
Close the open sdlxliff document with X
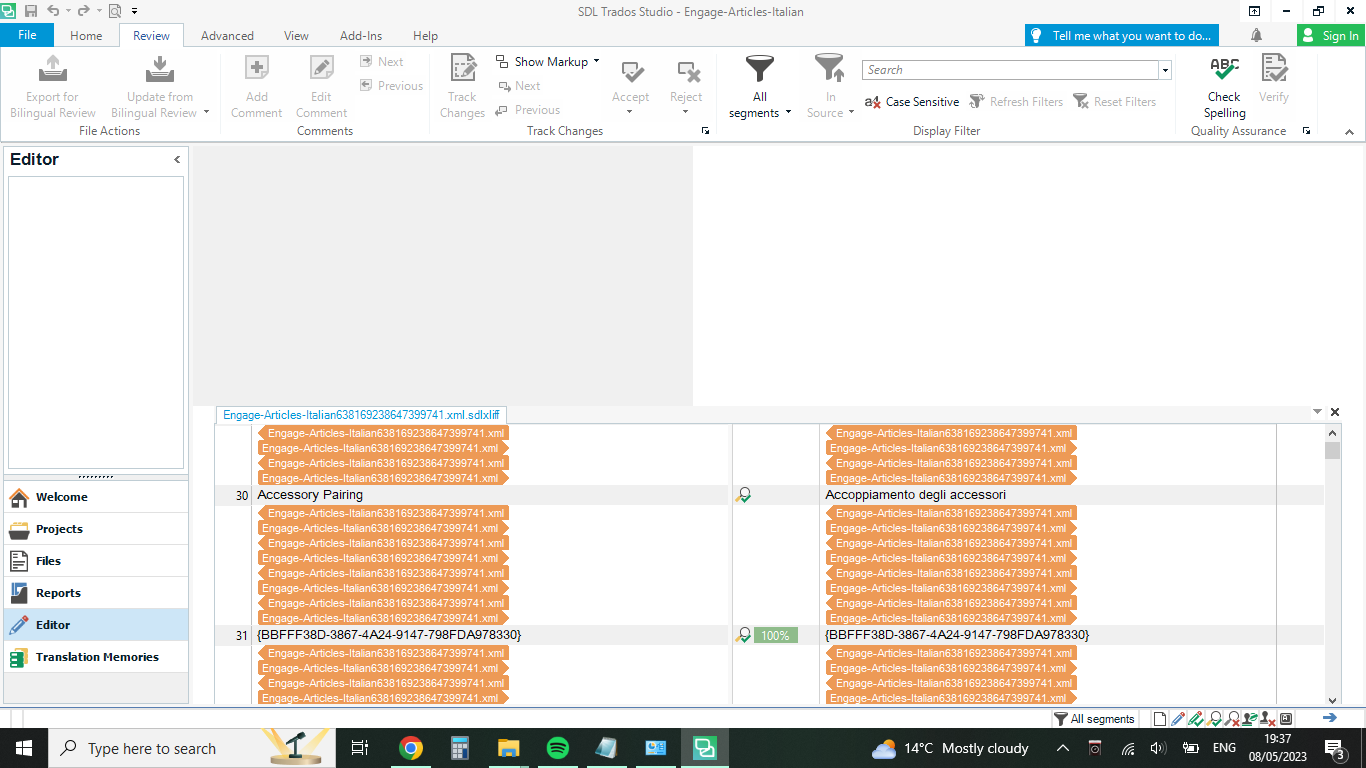click(x=1335, y=412)
